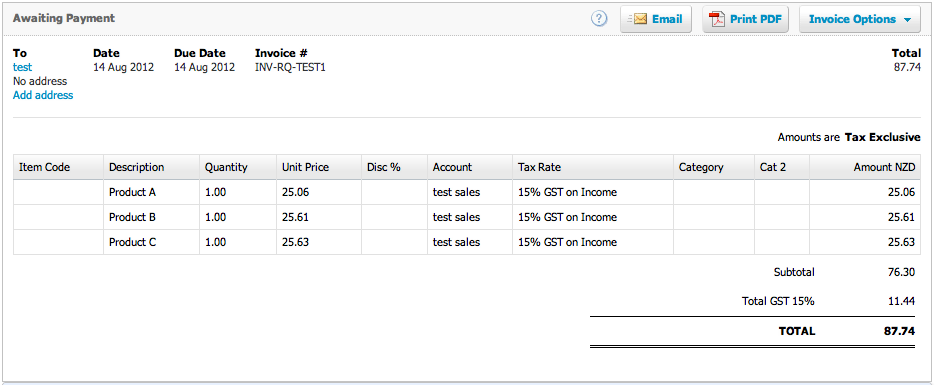Image resolution: width=935 pixels, height=385 pixels.
Task: Click Product B's test sales account cell
Action: click(x=470, y=218)
